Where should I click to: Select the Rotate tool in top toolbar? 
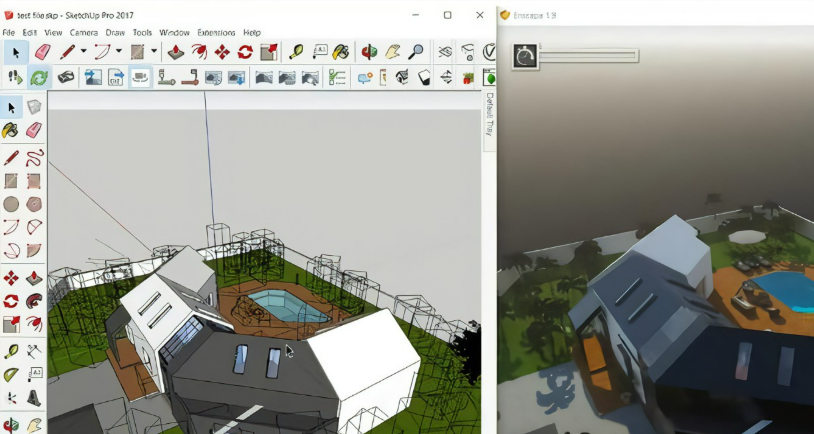tap(245, 52)
